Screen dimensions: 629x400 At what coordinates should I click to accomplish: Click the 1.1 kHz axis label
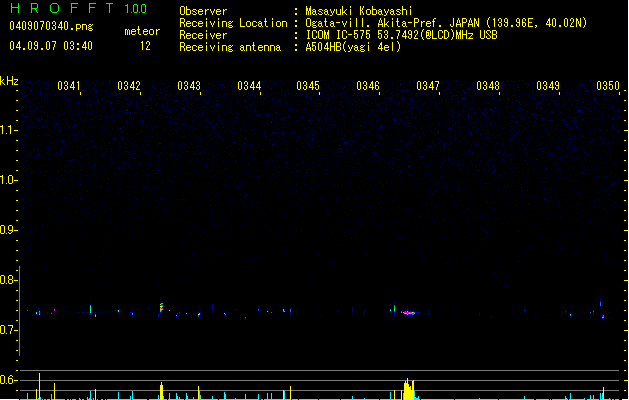(8, 130)
